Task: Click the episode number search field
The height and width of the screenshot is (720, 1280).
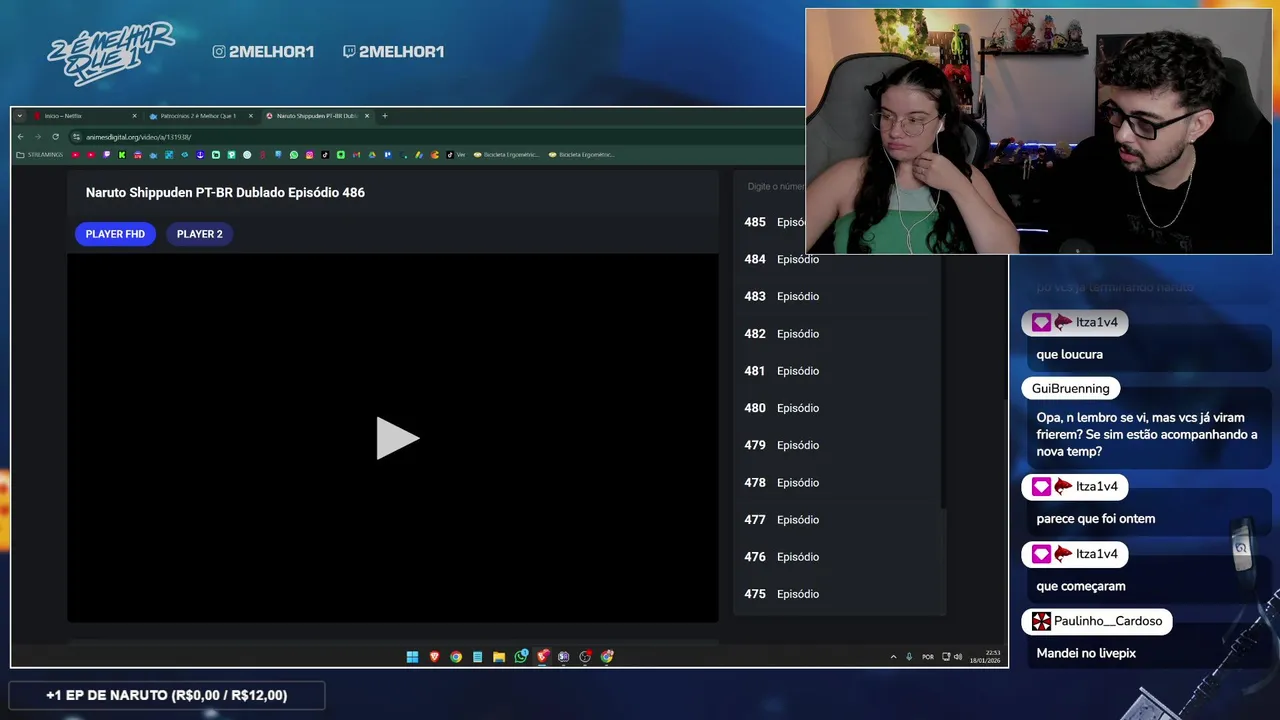Action: coord(772,187)
